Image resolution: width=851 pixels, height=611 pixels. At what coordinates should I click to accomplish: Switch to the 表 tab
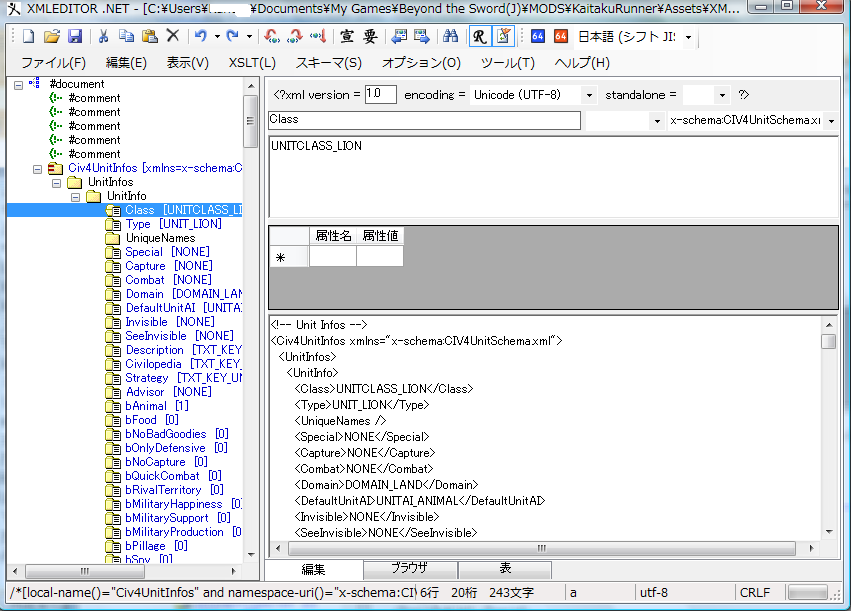[505, 568]
